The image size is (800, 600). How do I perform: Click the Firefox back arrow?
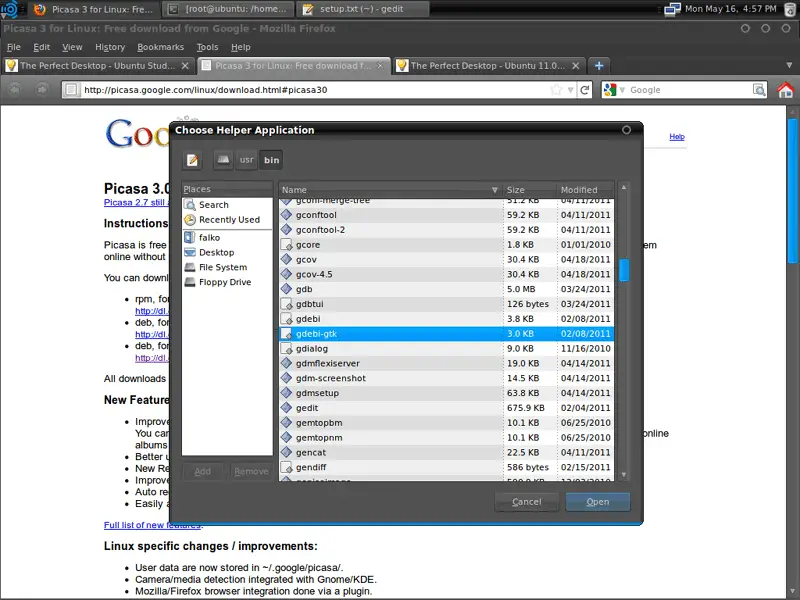(x=14, y=90)
